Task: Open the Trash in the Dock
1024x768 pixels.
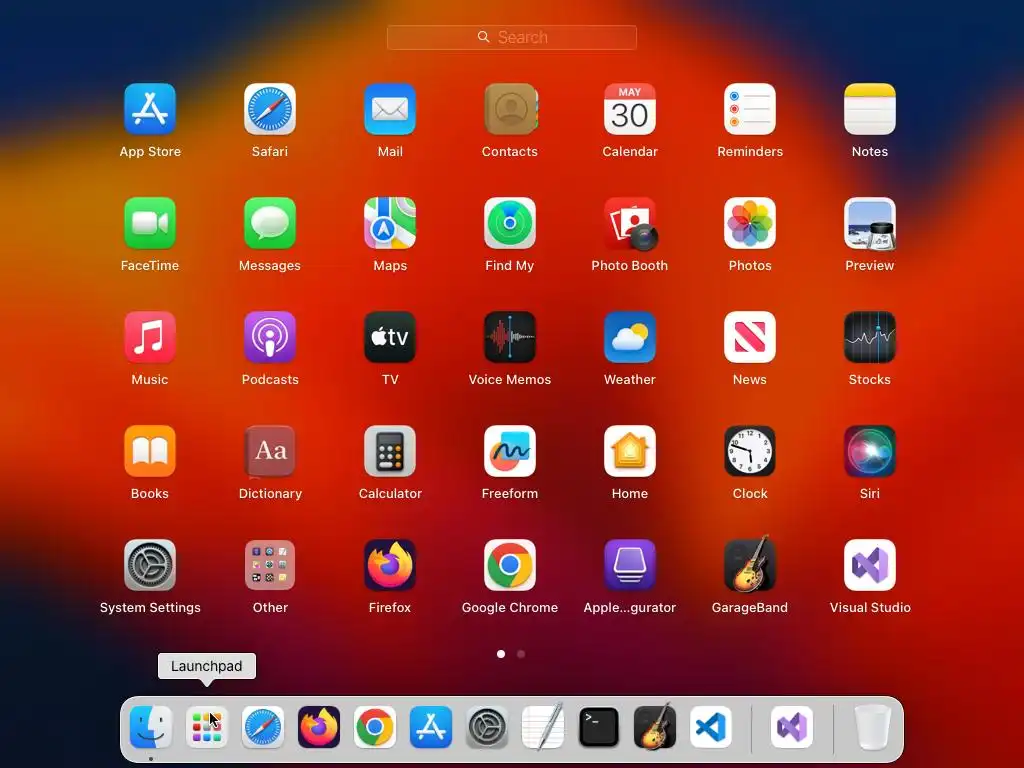Action: click(x=872, y=727)
